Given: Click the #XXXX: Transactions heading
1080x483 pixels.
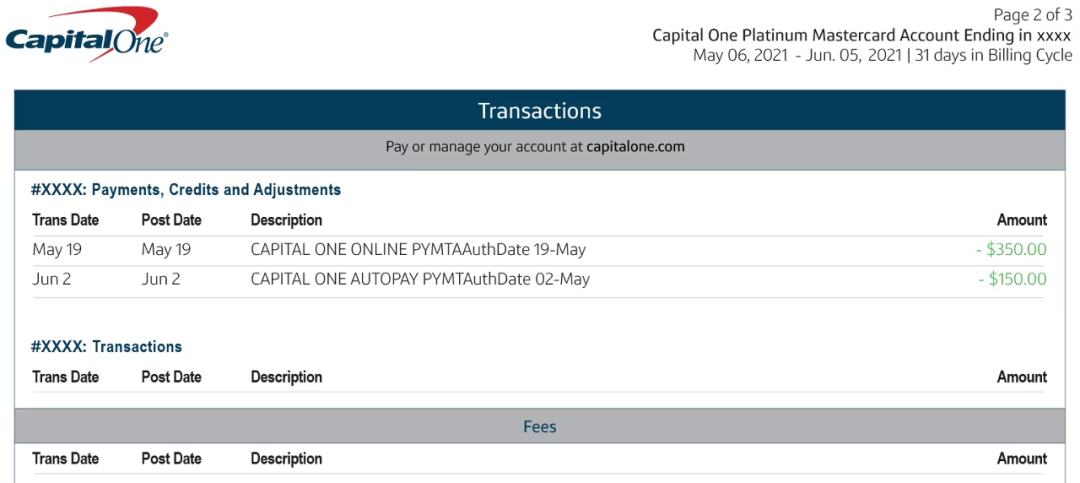Looking at the screenshot, I should tap(107, 347).
